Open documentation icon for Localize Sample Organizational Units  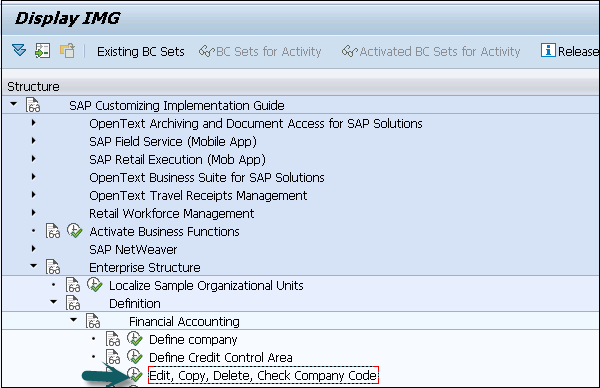pos(73,285)
